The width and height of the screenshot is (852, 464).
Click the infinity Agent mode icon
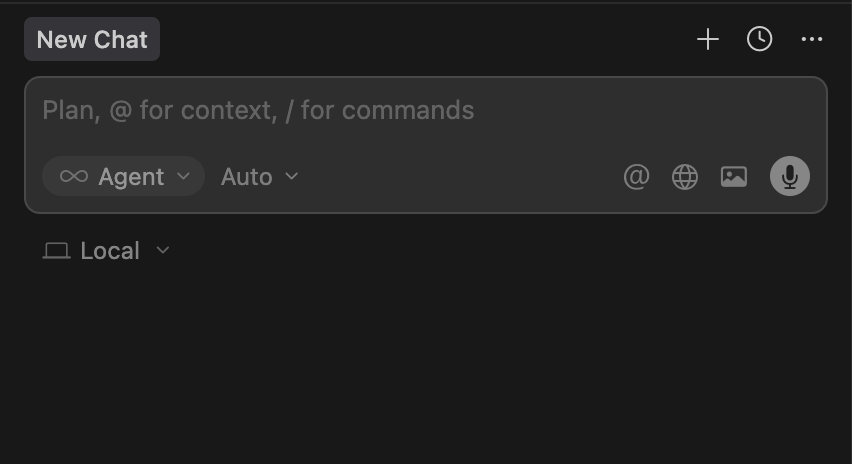coord(73,177)
